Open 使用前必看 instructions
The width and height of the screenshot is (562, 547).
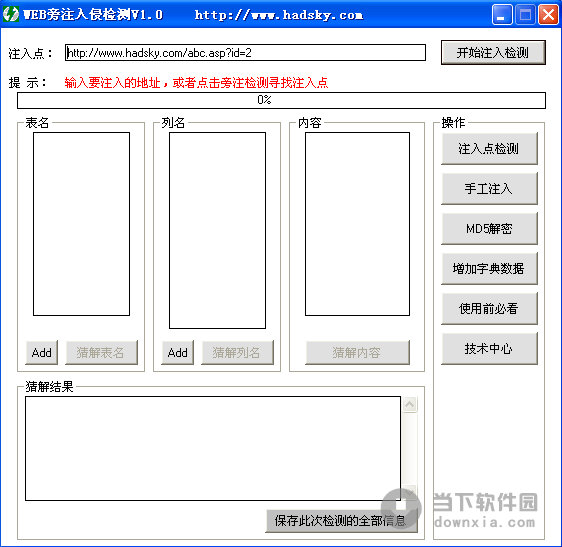489,309
